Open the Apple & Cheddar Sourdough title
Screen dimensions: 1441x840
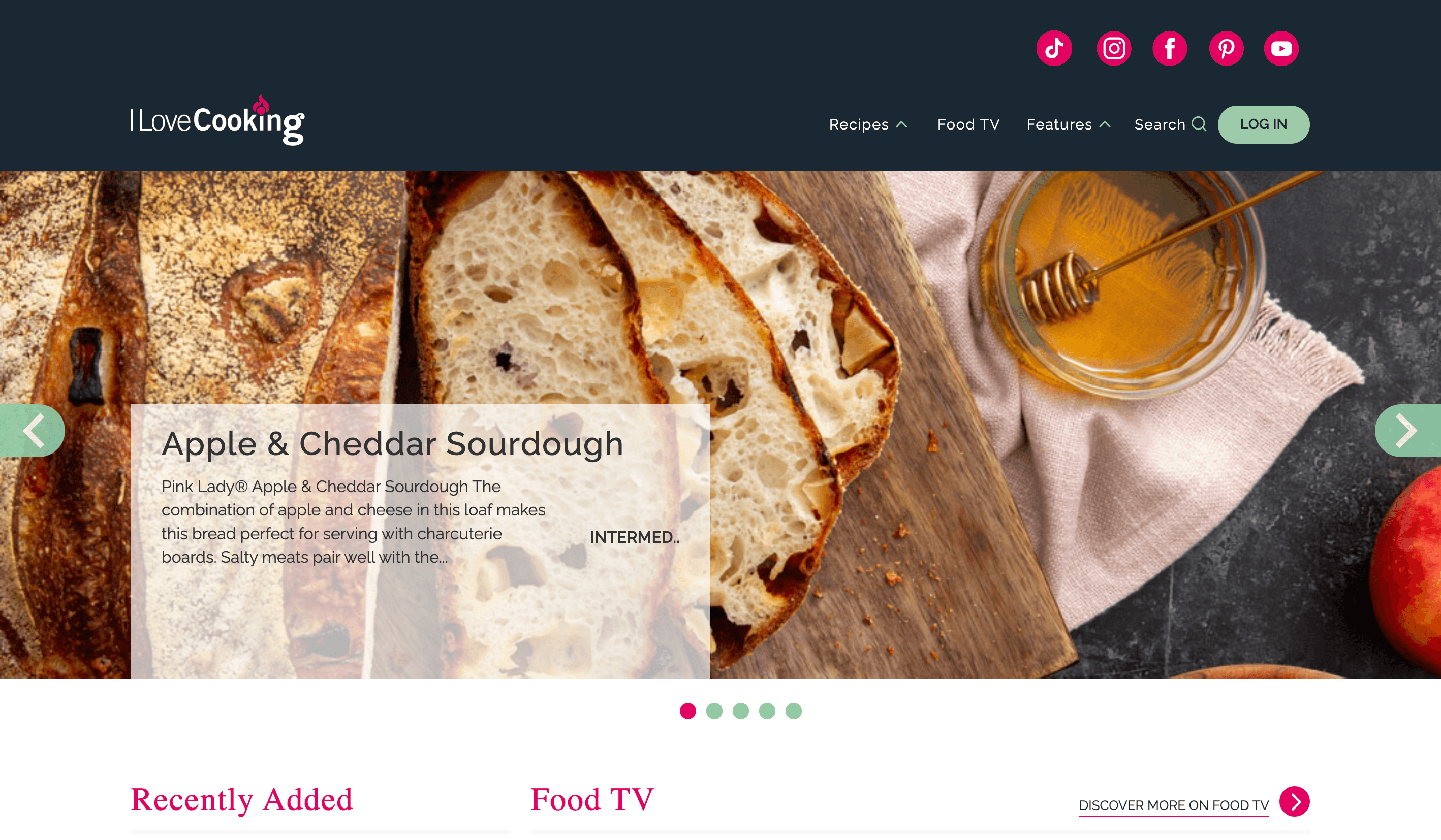392,444
